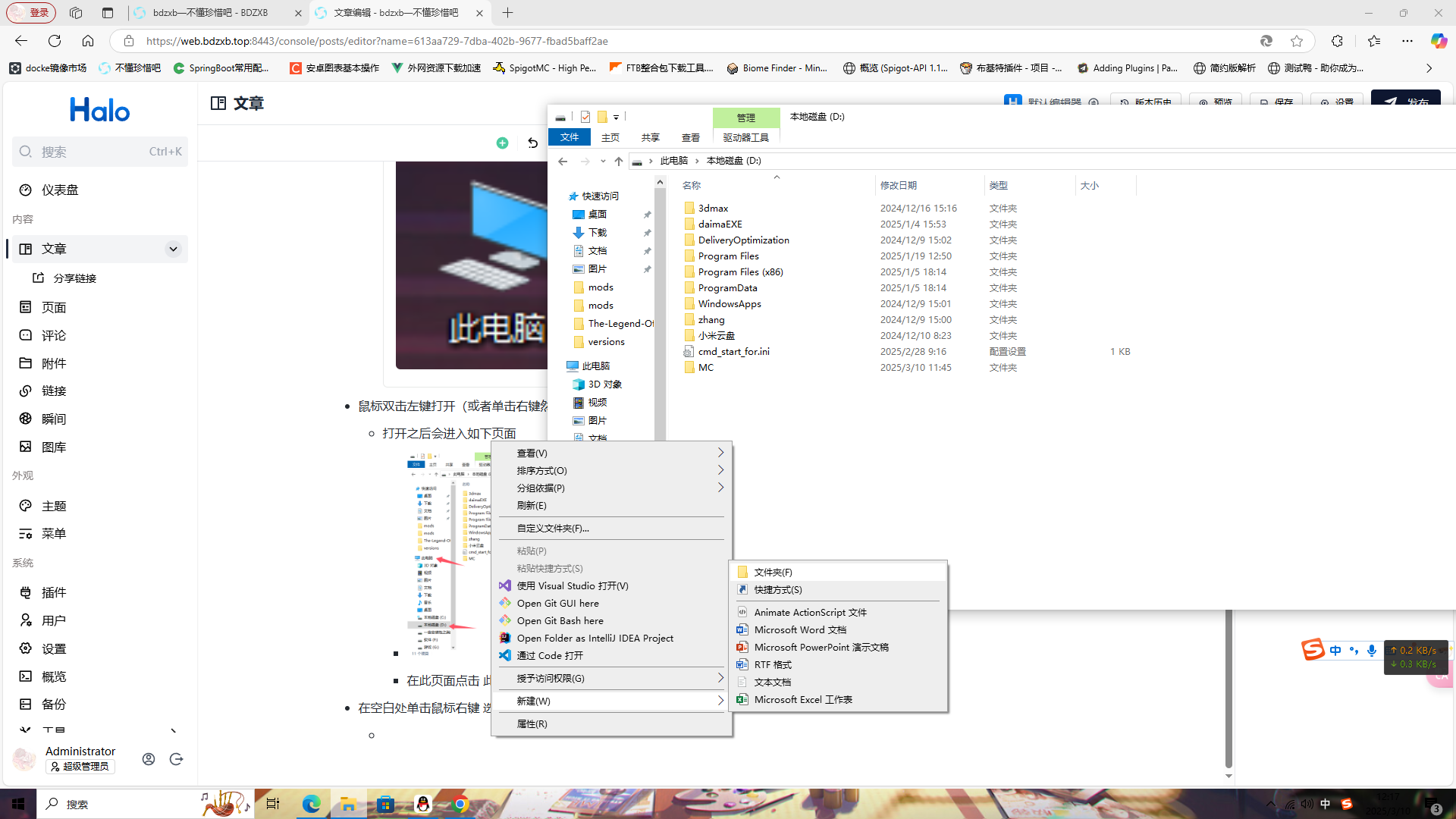Click the green plus add-block icon

(502, 143)
